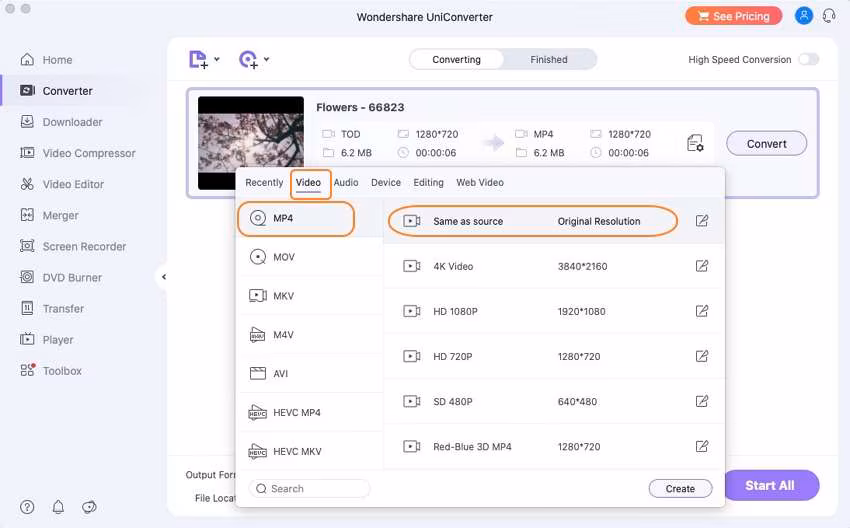Edit the 4K Video preset
The image size is (850, 528).
[701, 266]
